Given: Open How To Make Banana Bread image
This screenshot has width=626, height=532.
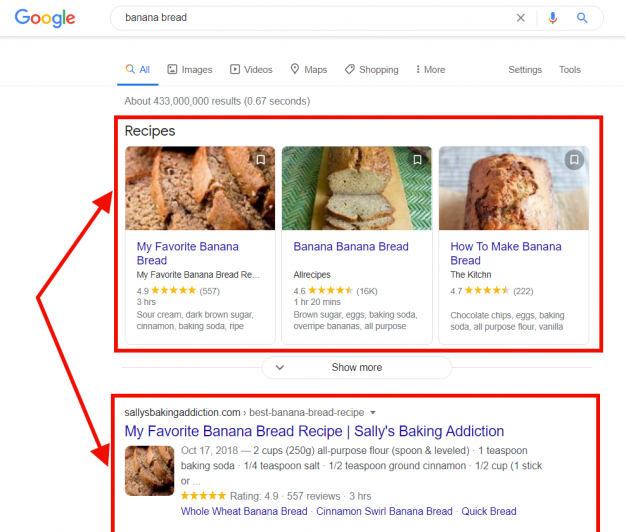Looking at the screenshot, I should 514,188.
